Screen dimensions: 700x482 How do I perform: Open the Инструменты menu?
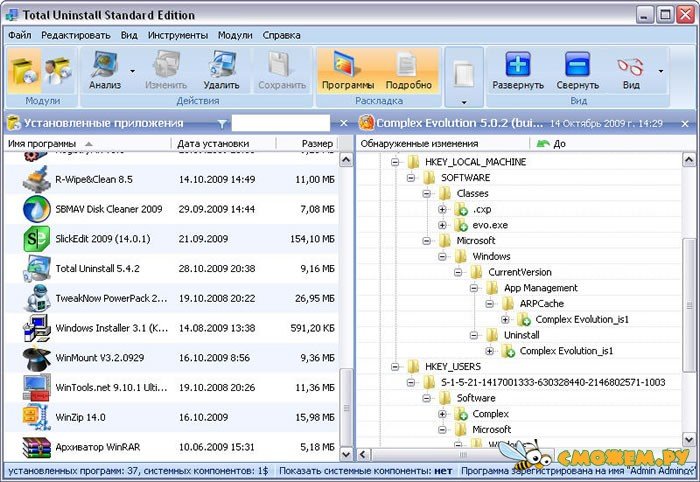(177, 35)
